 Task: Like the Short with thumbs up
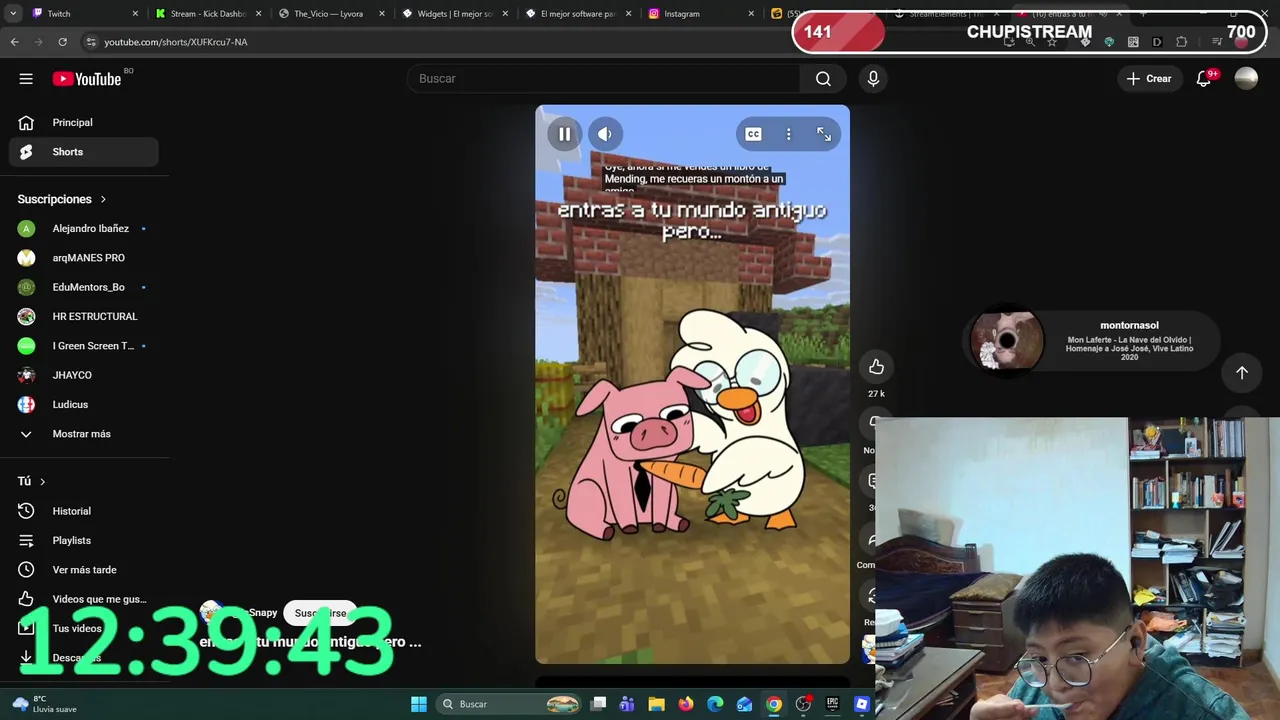click(x=876, y=367)
